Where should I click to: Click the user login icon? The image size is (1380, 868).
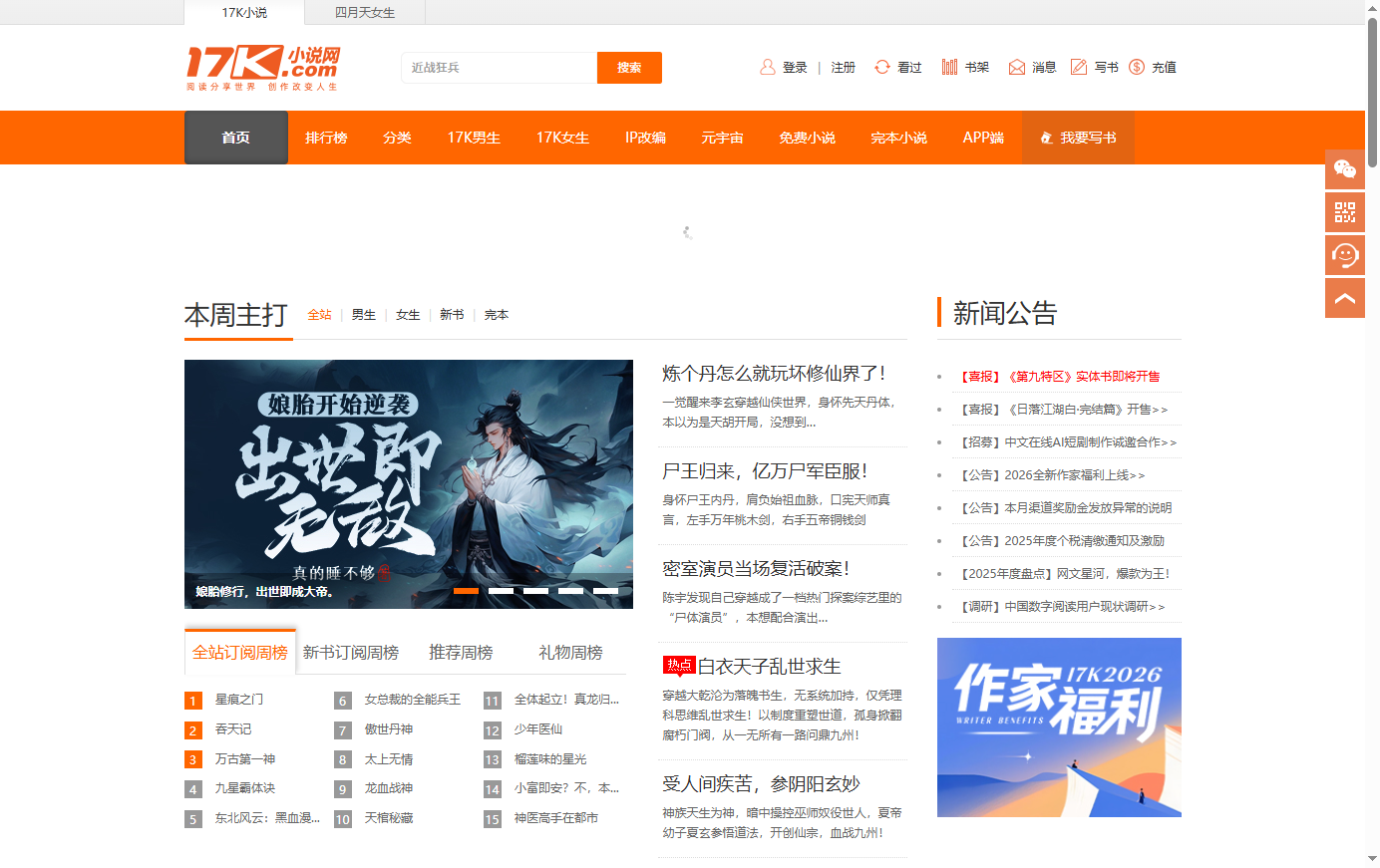[x=768, y=67]
